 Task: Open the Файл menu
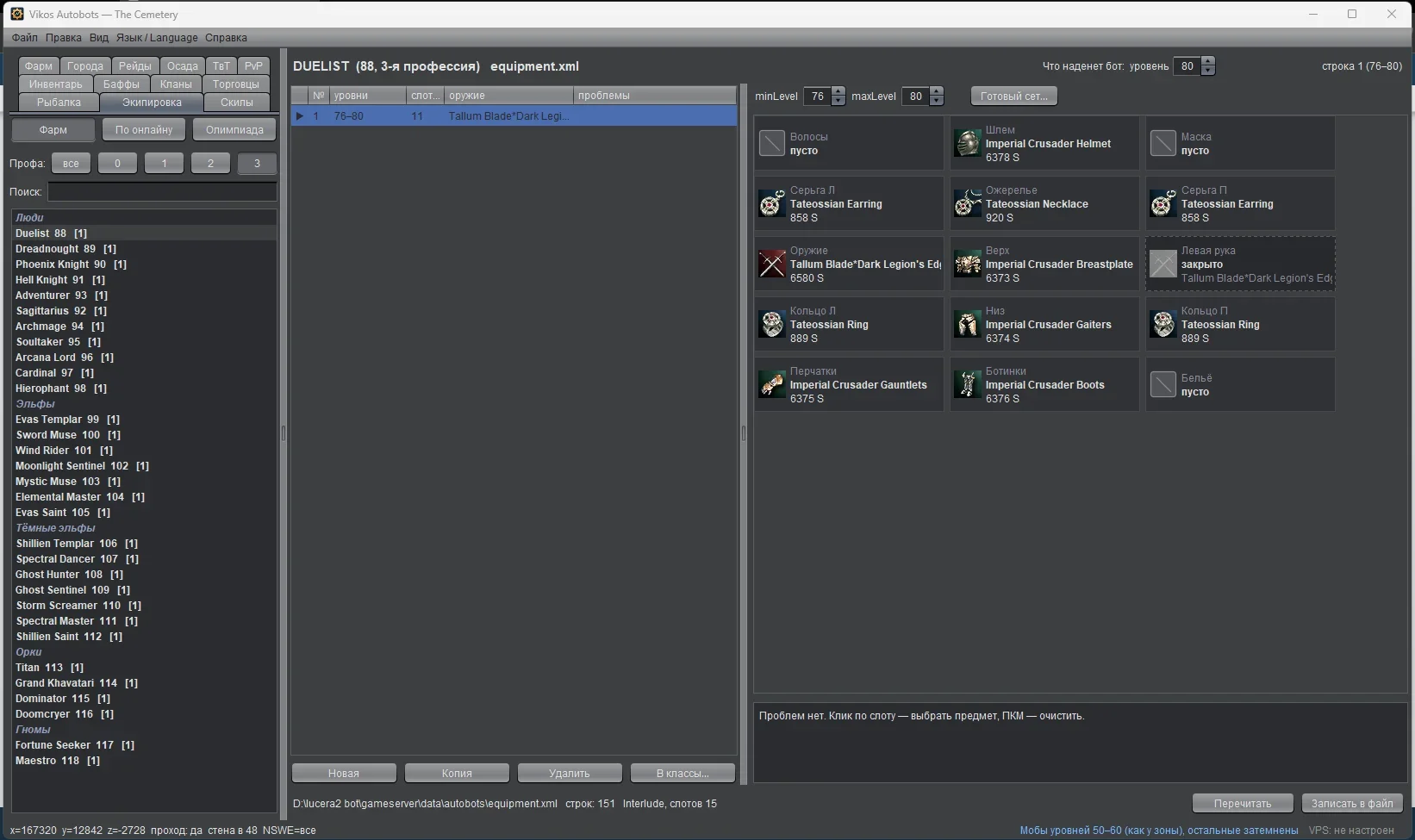[x=25, y=38]
